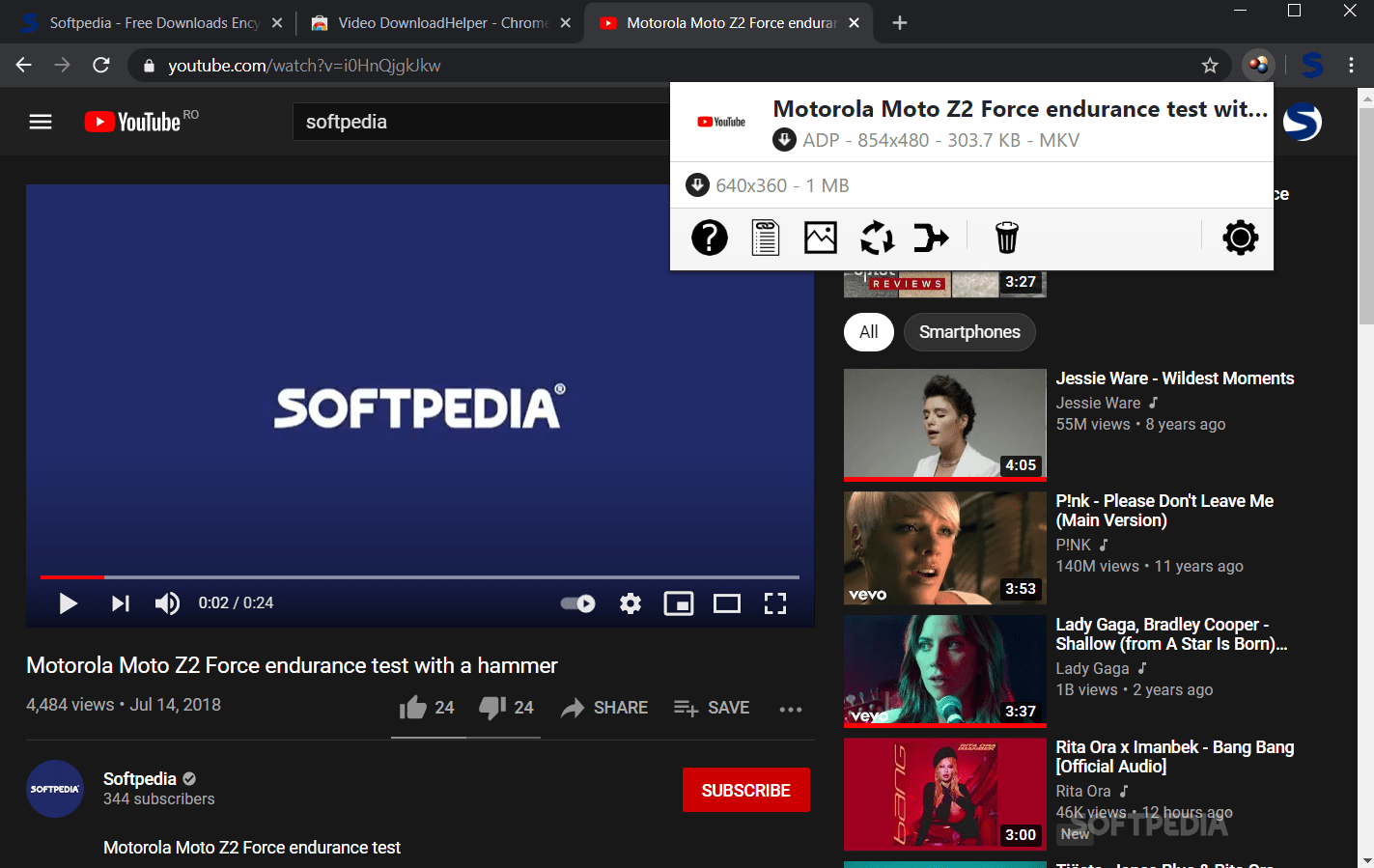The width and height of the screenshot is (1374, 868).
Task: Select the Softpedia Free Downloads browser tab
Action: pos(145,21)
